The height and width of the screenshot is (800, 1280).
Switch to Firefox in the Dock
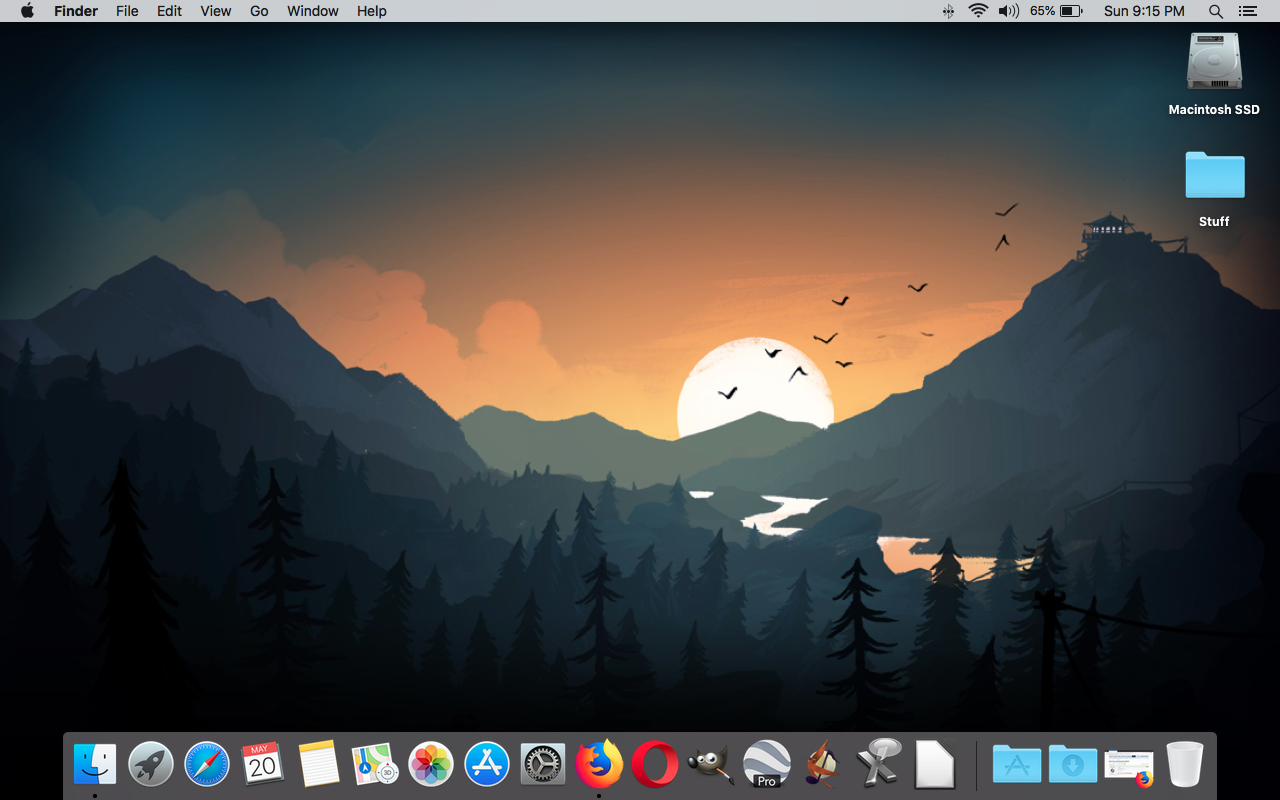click(x=599, y=765)
